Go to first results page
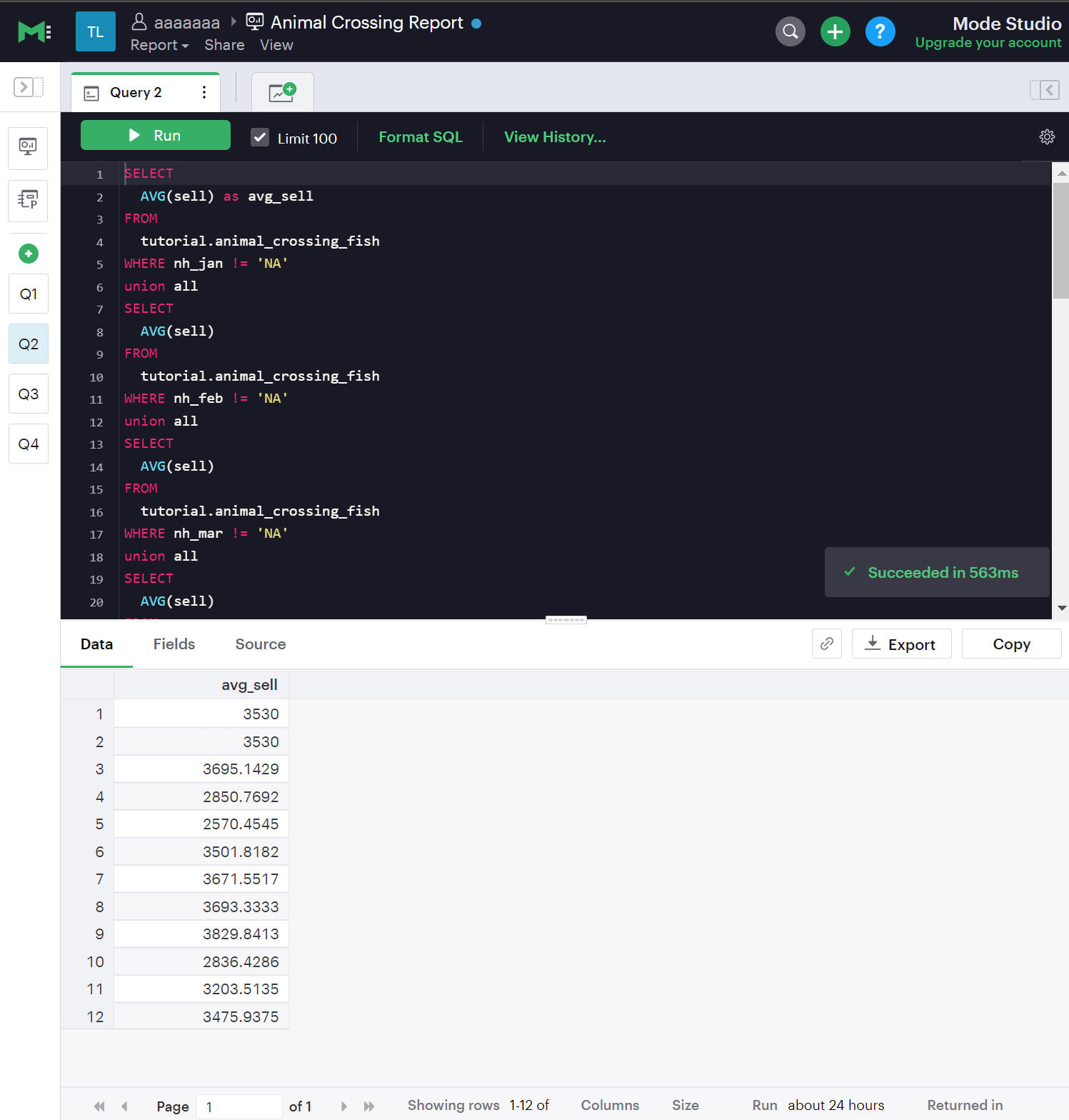The image size is (1069, 1120). point(99,1106)
